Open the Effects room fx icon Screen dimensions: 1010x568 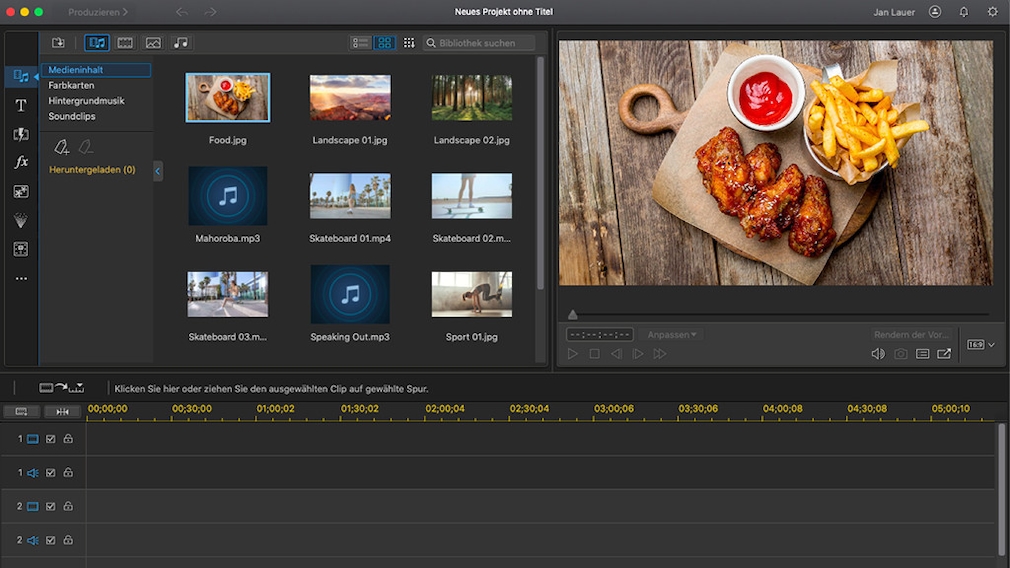[21, 162]
